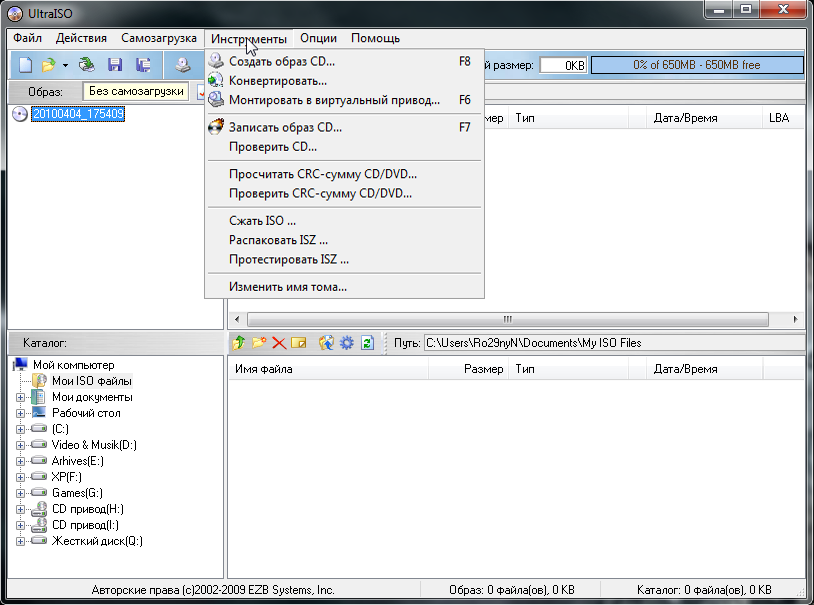Viewport: 814px width, 605px height.
Task: Select Жесткий диск(Q:) in catalog tree
Action: tap(97, 541)
